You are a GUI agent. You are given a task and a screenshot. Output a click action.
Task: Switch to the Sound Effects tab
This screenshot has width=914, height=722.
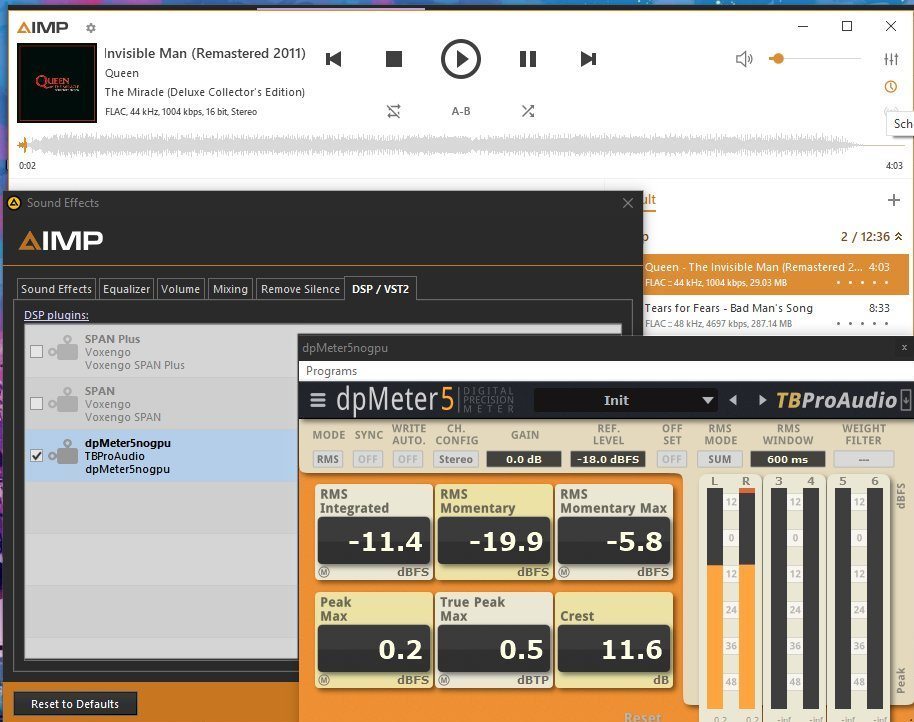pos(57,289)
